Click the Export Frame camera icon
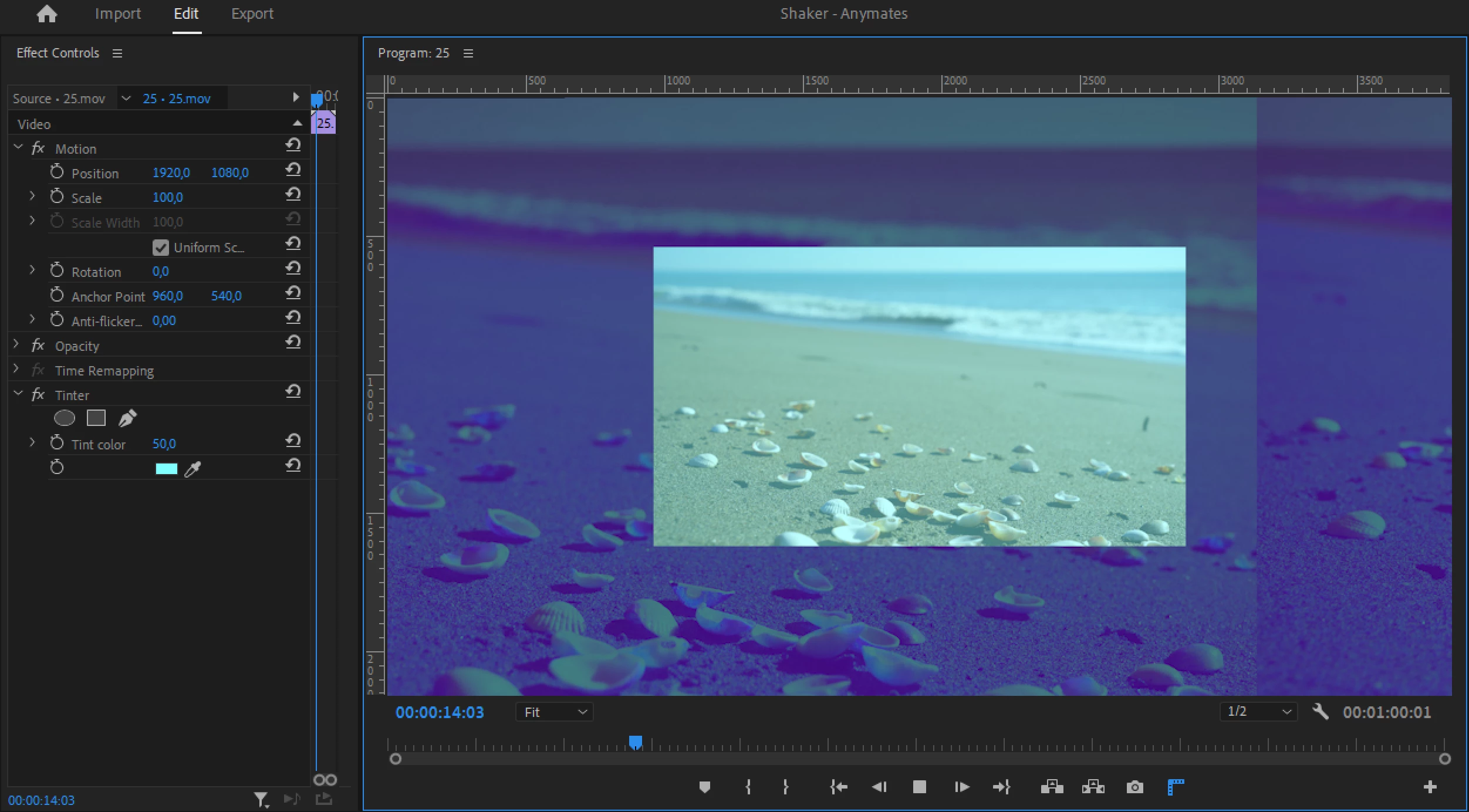Screen dimensions: 1469x812 tap(1134, 787)
